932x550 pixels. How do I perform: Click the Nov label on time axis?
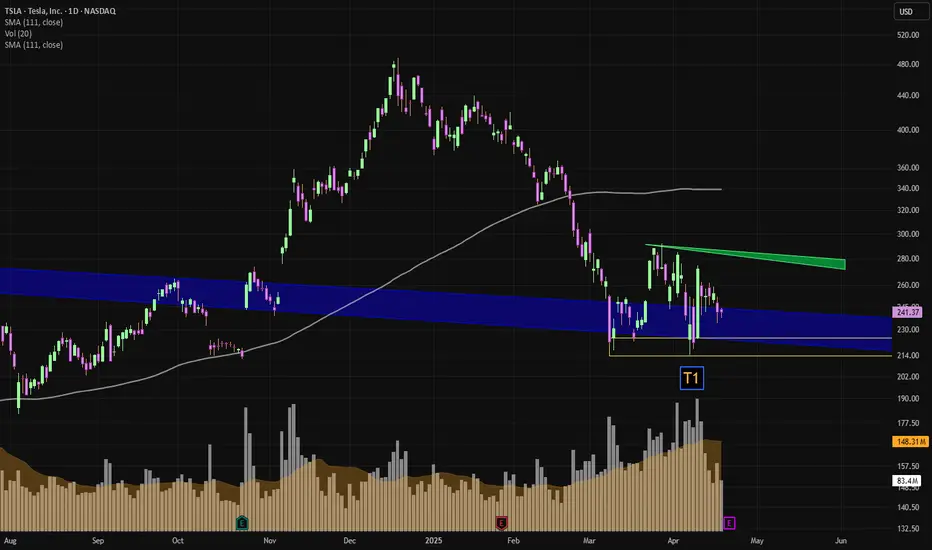click(270, 540)
